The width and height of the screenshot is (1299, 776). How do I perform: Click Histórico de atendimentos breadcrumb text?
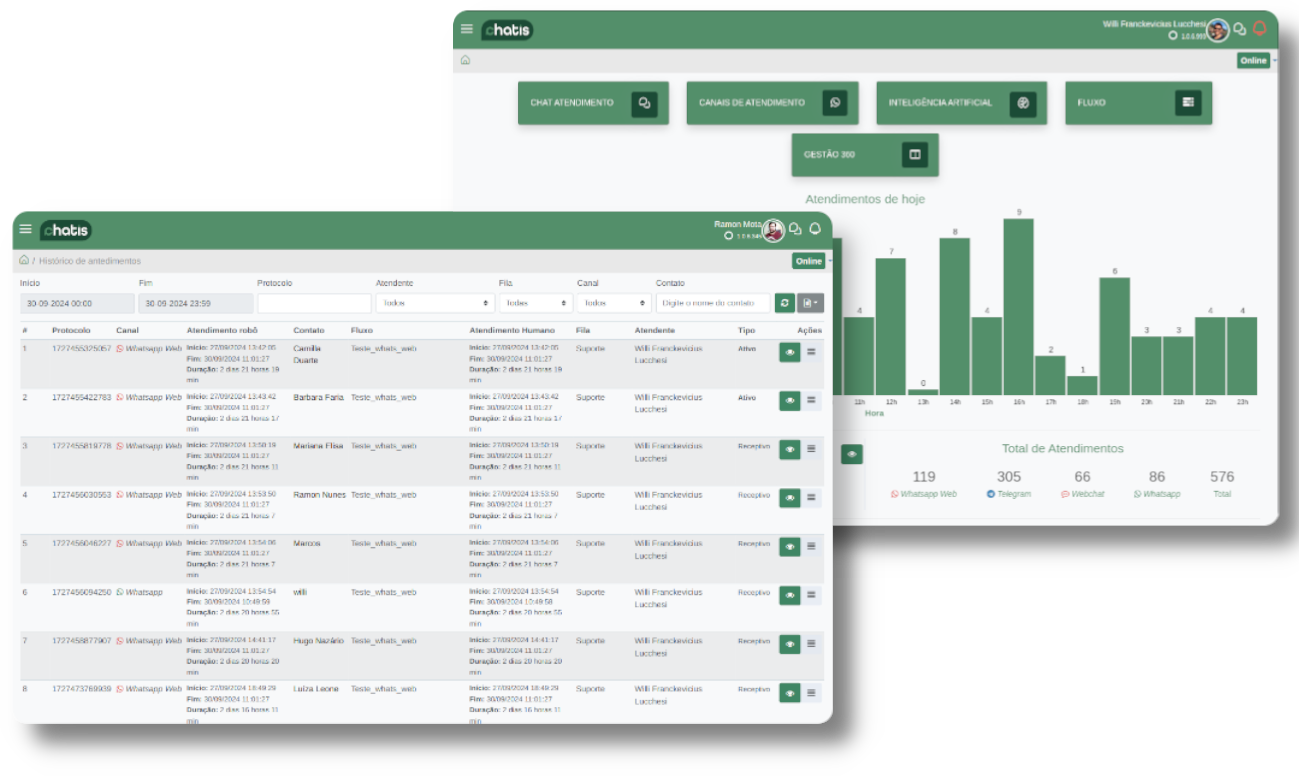pos(90,261)
